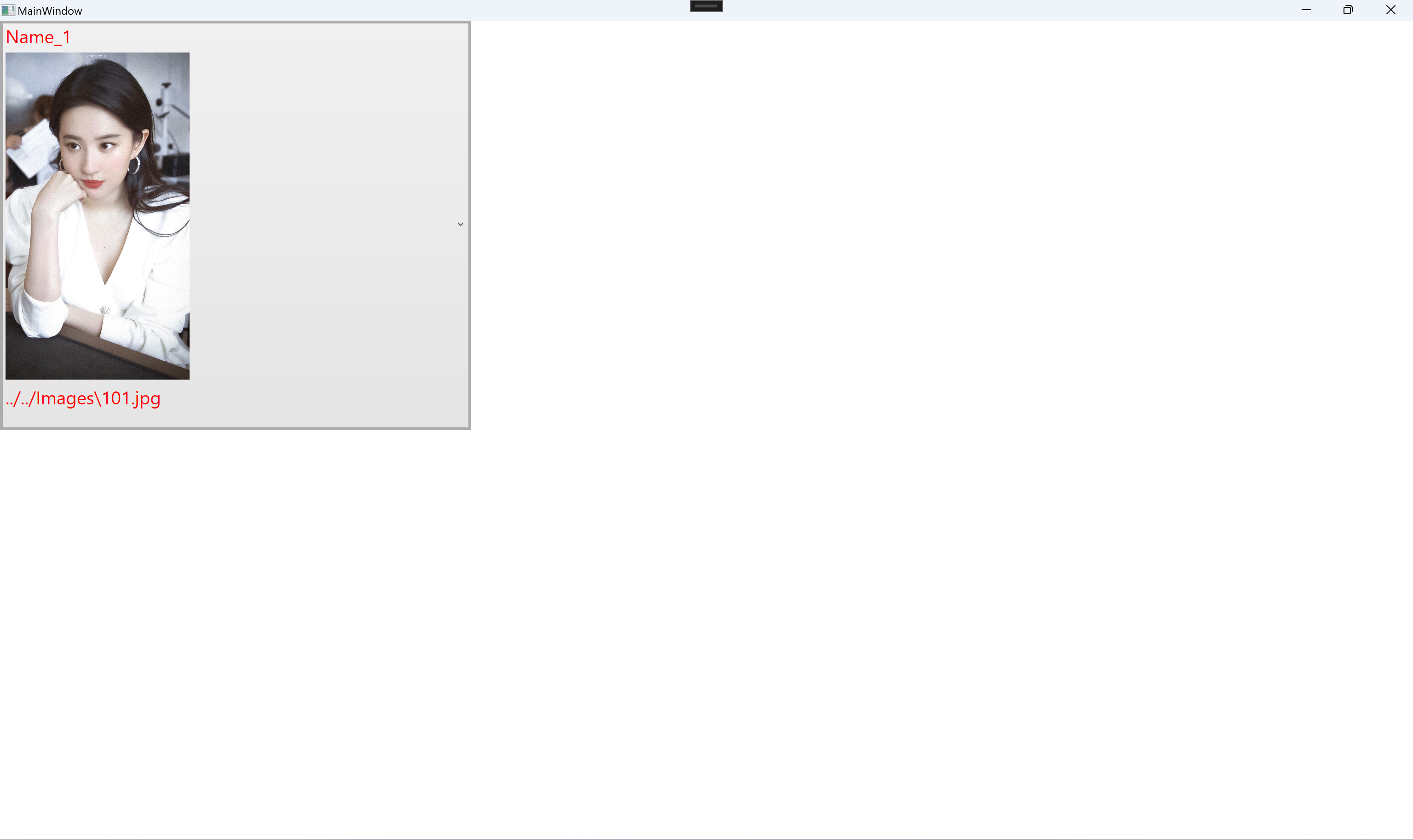Click the blank white window area below combo box
This screenshot has height=840, width=1413.
tap(707, 634)
